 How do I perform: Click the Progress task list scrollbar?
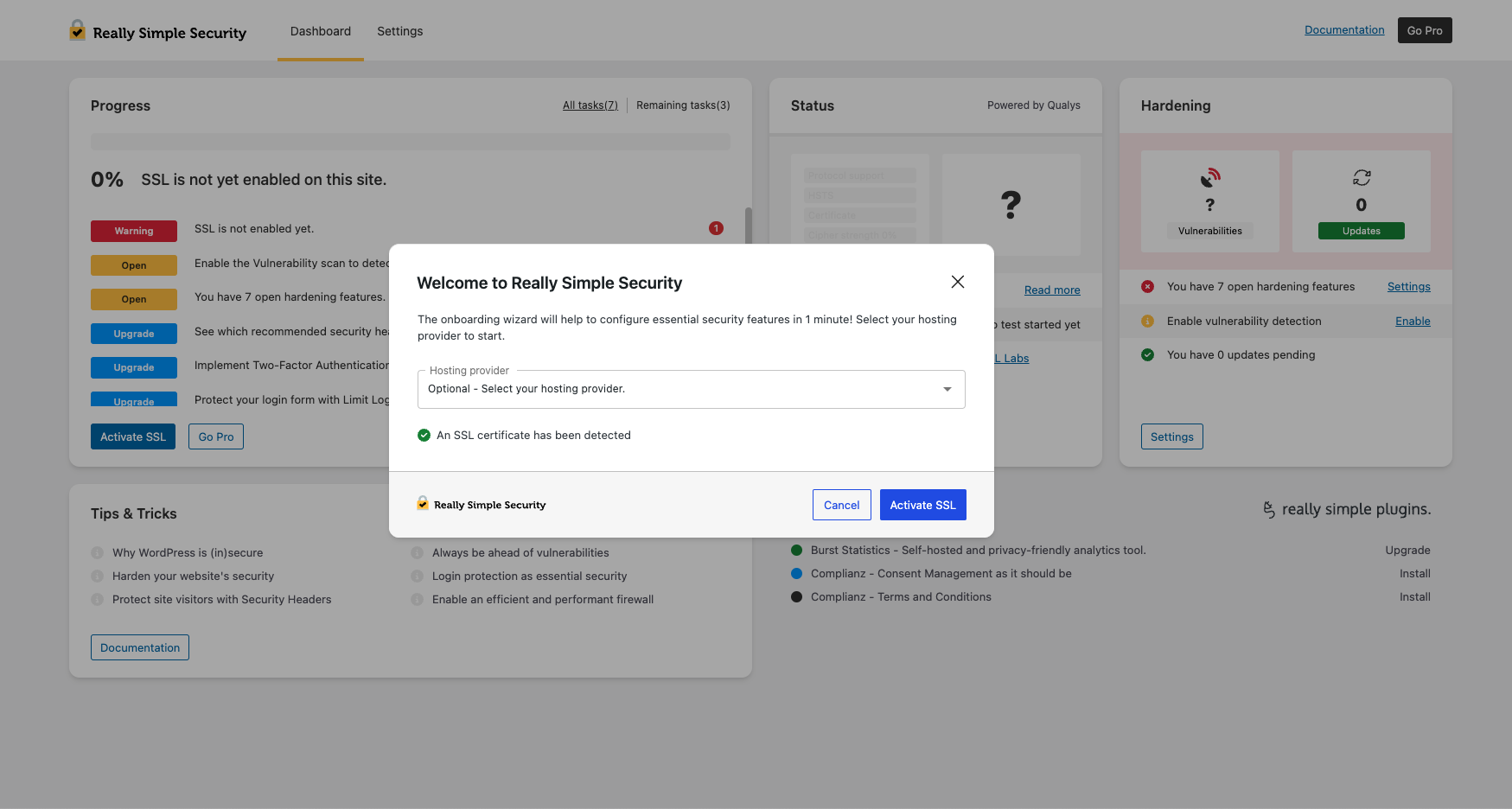pyautogui.click(x=749, y=225)
